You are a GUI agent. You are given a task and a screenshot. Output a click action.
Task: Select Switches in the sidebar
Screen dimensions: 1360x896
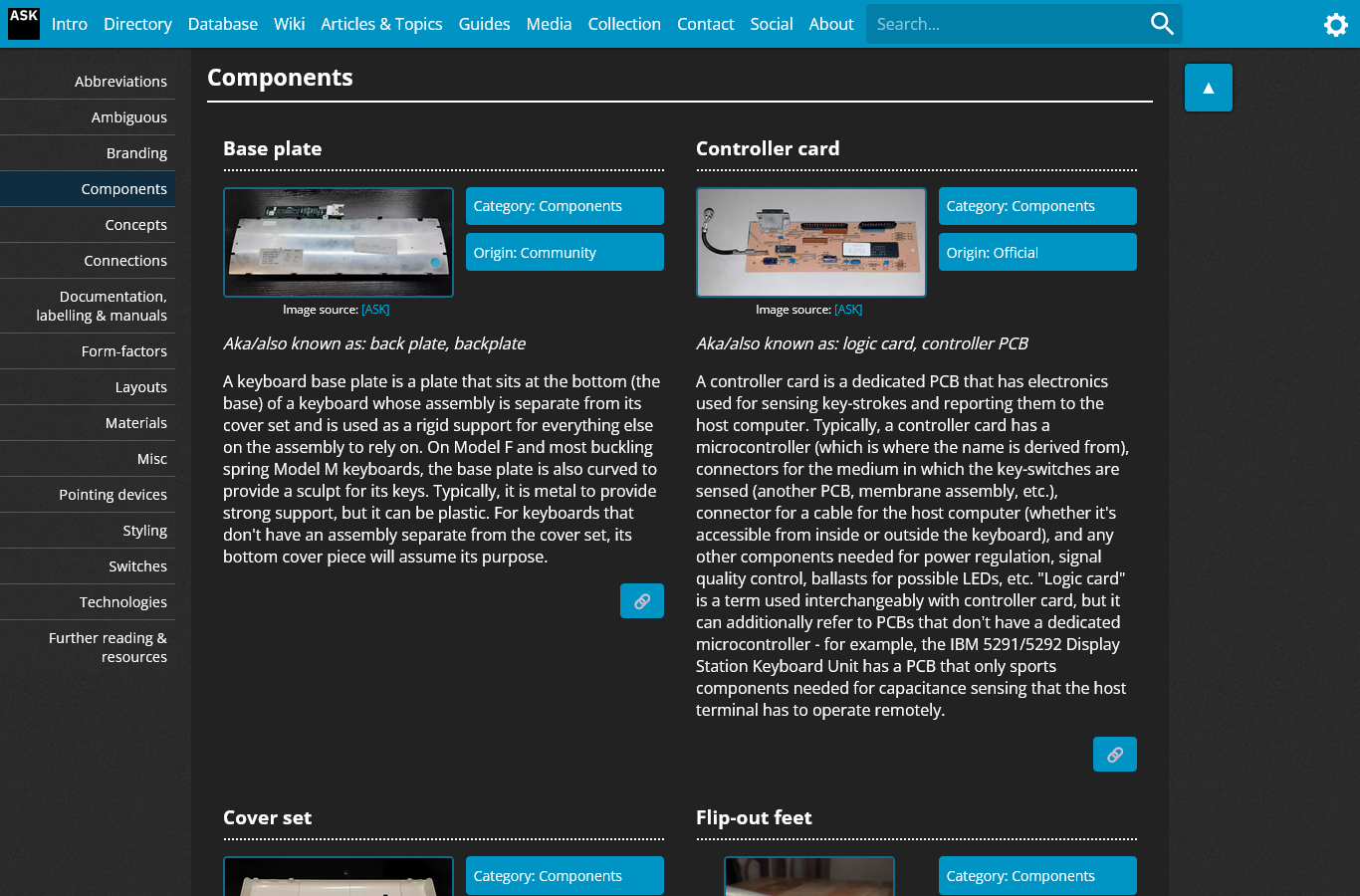88,566
